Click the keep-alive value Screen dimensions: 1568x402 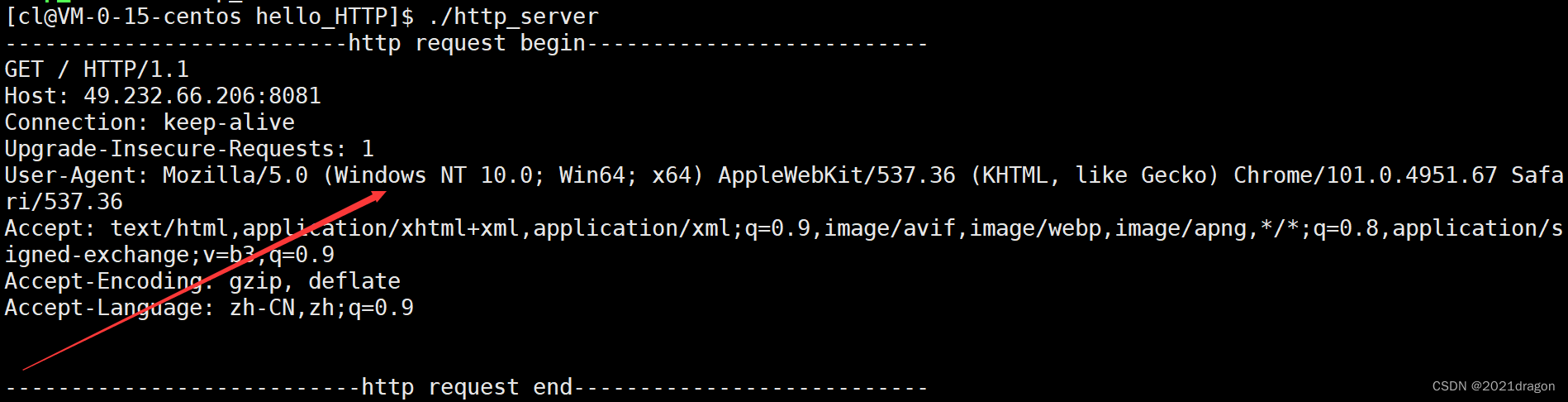coord(229,122)
